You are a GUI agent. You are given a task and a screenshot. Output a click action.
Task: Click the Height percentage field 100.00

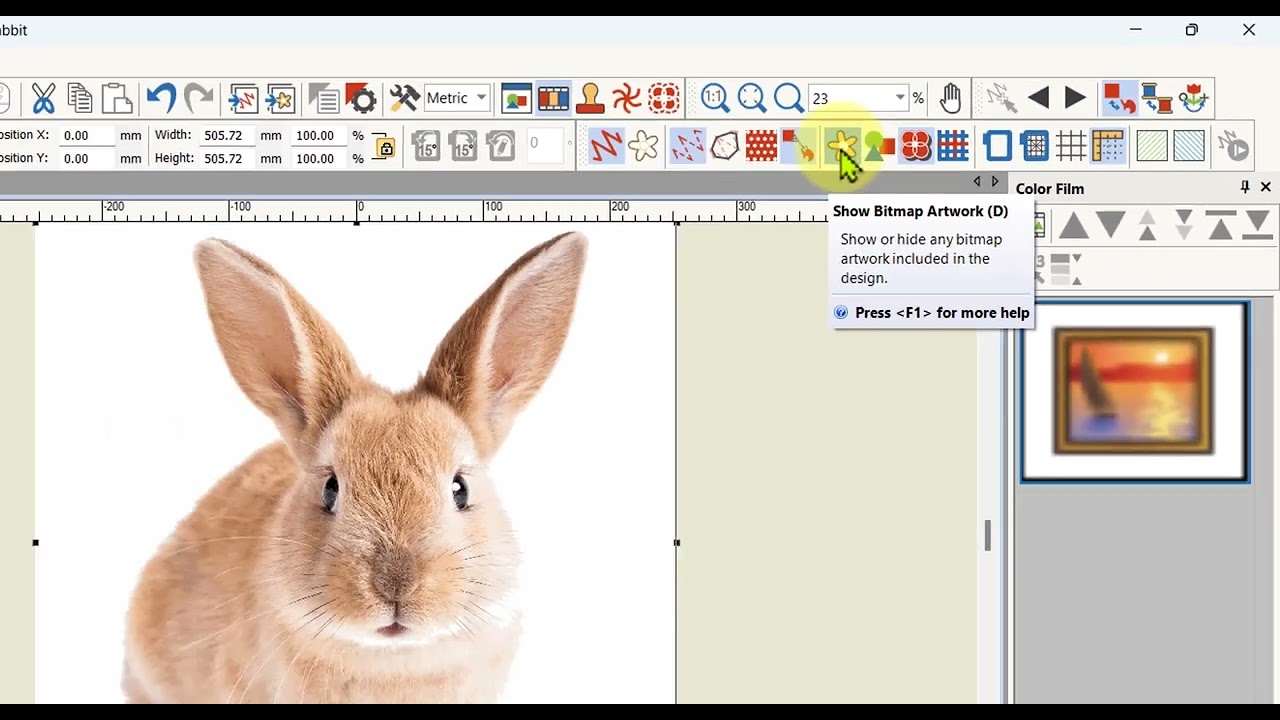point(318,158)
